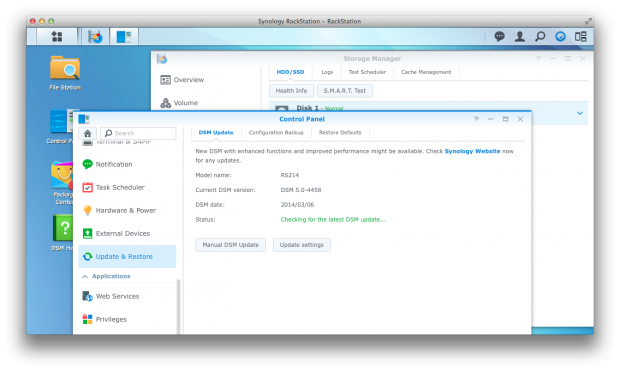The height and width of the screenshot is (371, 620).
Task: Open the Test Scheduler tab in Storage Manager
Action: [367, 72]
